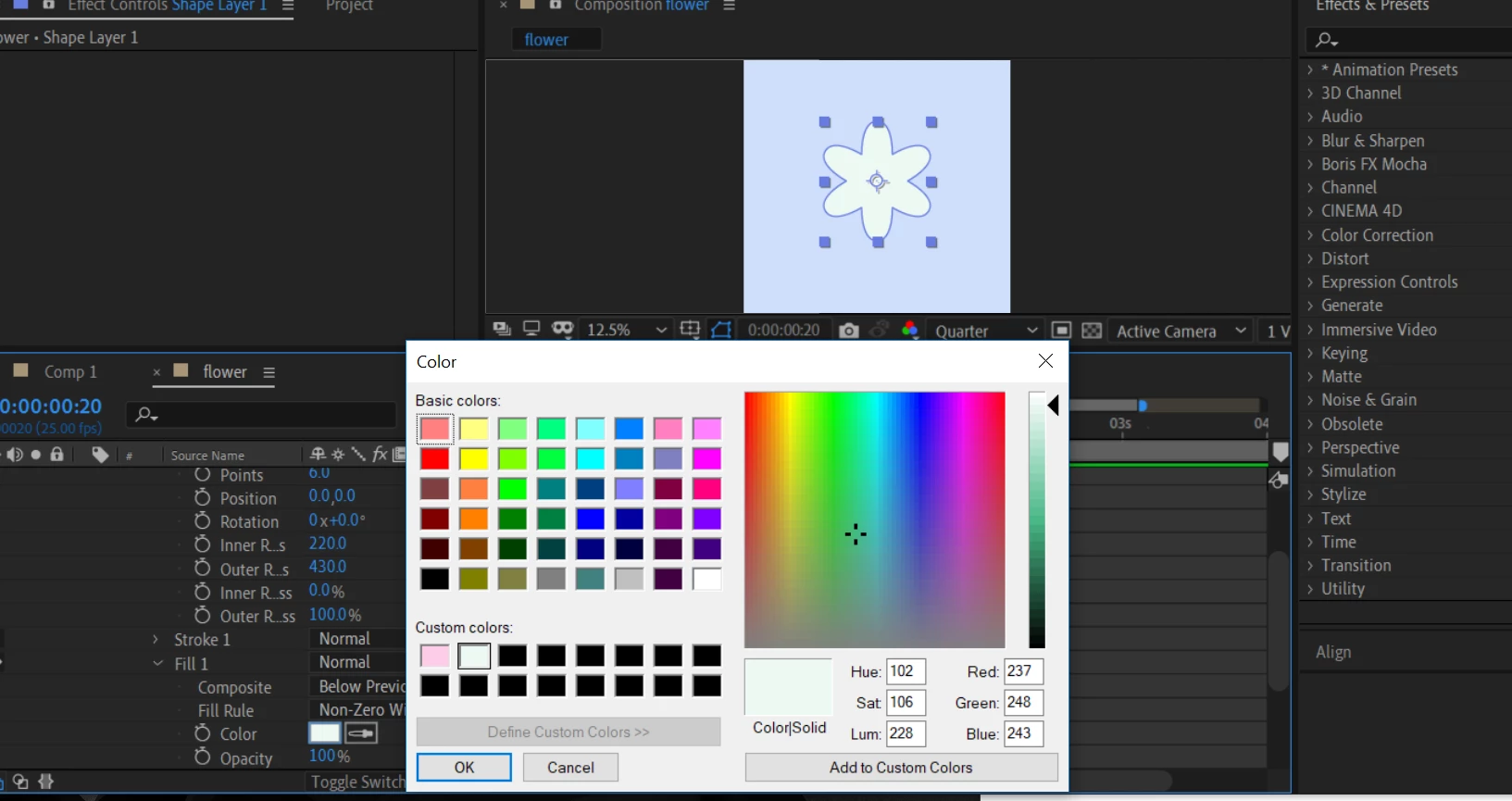Toggle the stopwatch for Opacity property

click(203, 757)
